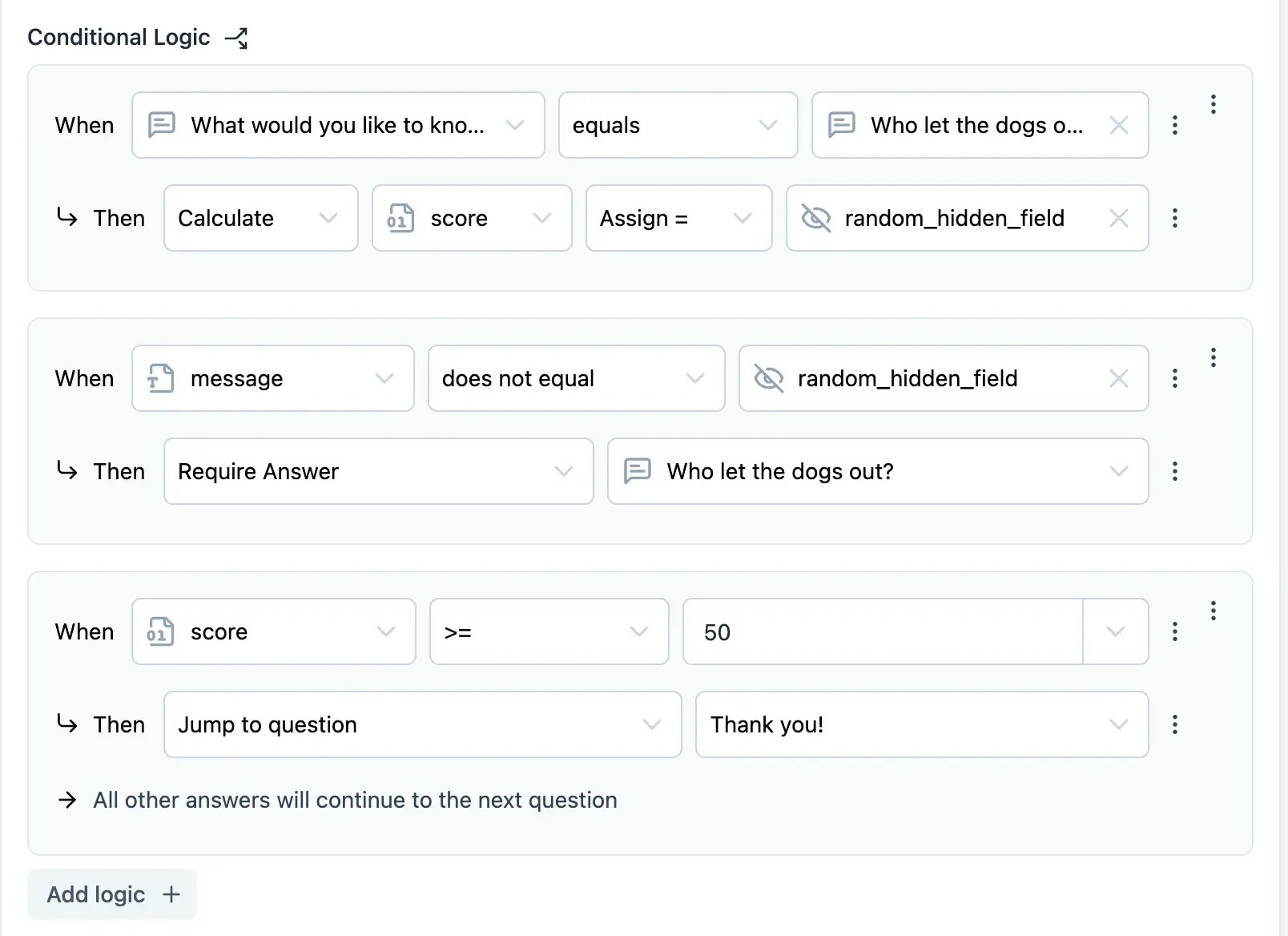Image resolution: width=1288 pixels, height=936 pixels.
Task: Clear random_hidden_field in the message condition
Action: click(x=1119, y=378)
